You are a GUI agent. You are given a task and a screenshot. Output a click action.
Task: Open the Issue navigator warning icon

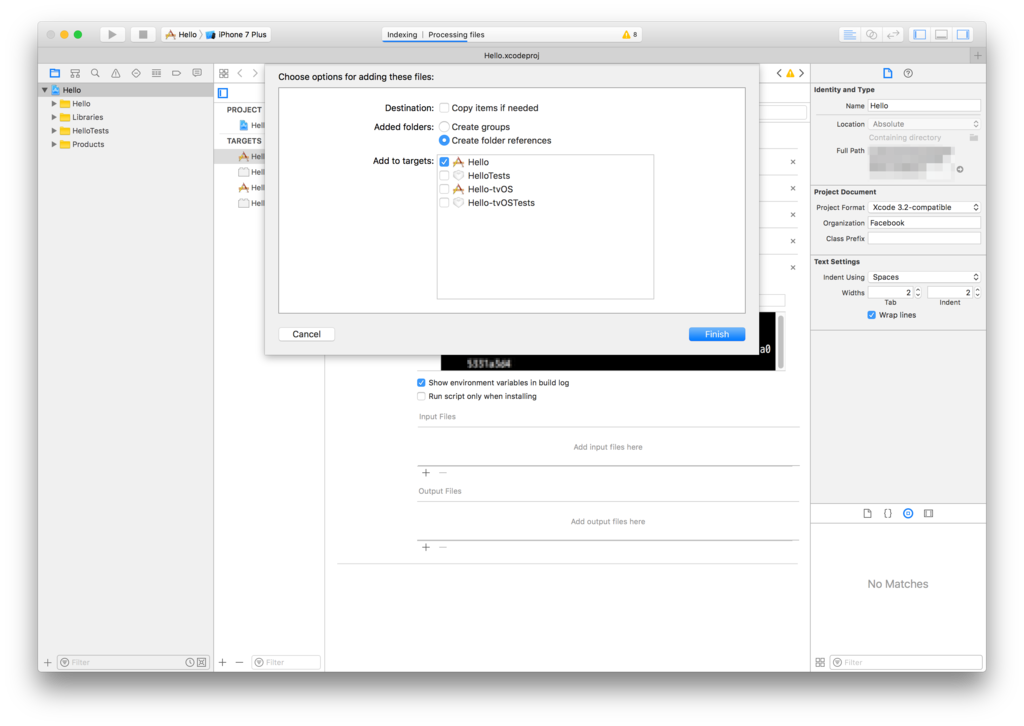(116, 73)
